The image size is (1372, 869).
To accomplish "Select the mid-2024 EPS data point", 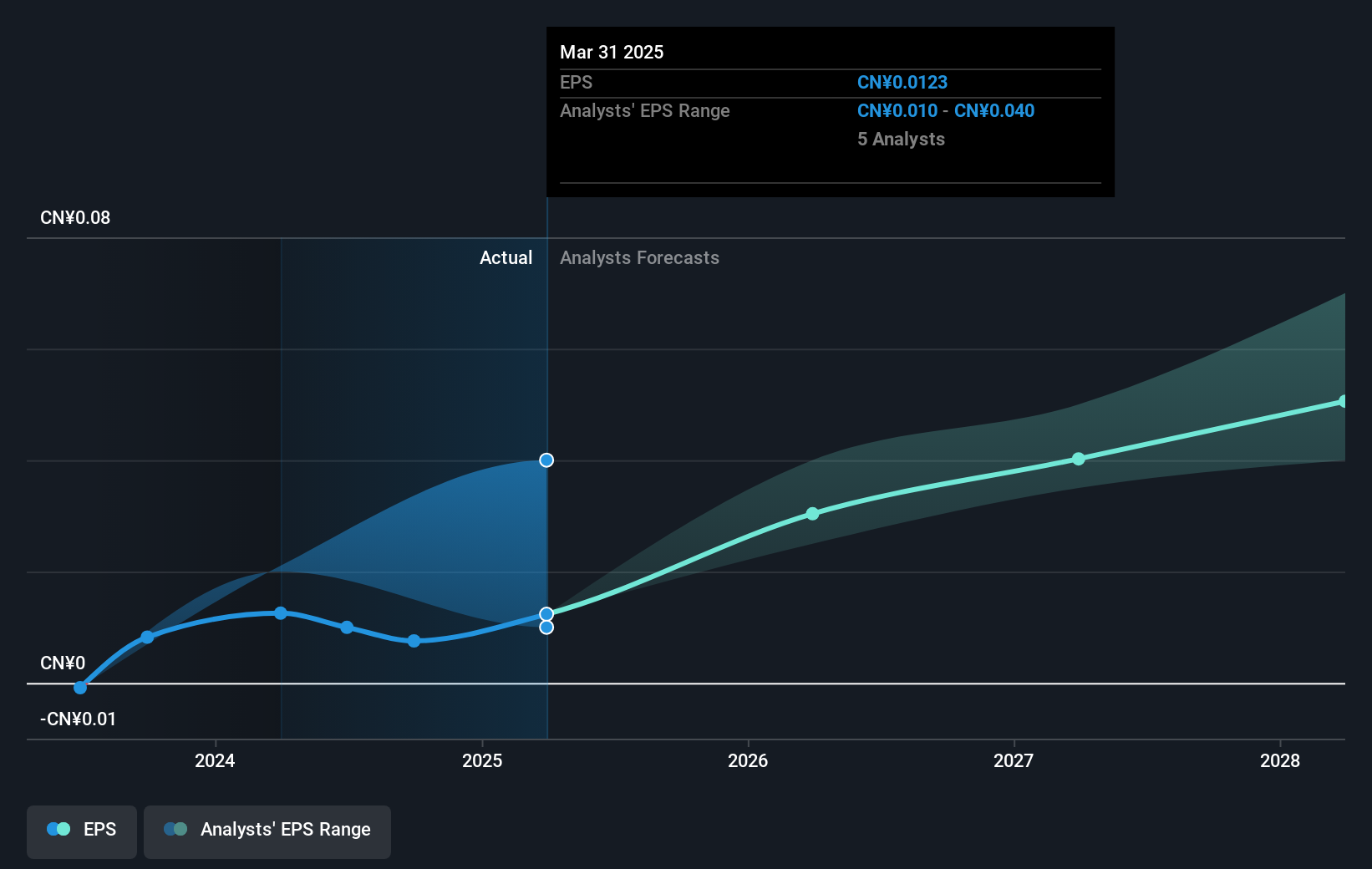I will (x=347, y=628).
